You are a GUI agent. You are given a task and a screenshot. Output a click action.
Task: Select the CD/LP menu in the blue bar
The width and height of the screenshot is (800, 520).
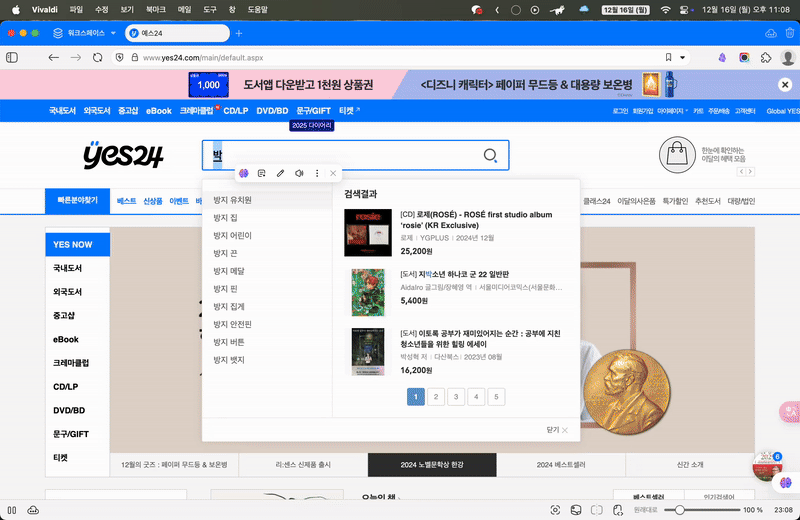[x=236, y=111]
